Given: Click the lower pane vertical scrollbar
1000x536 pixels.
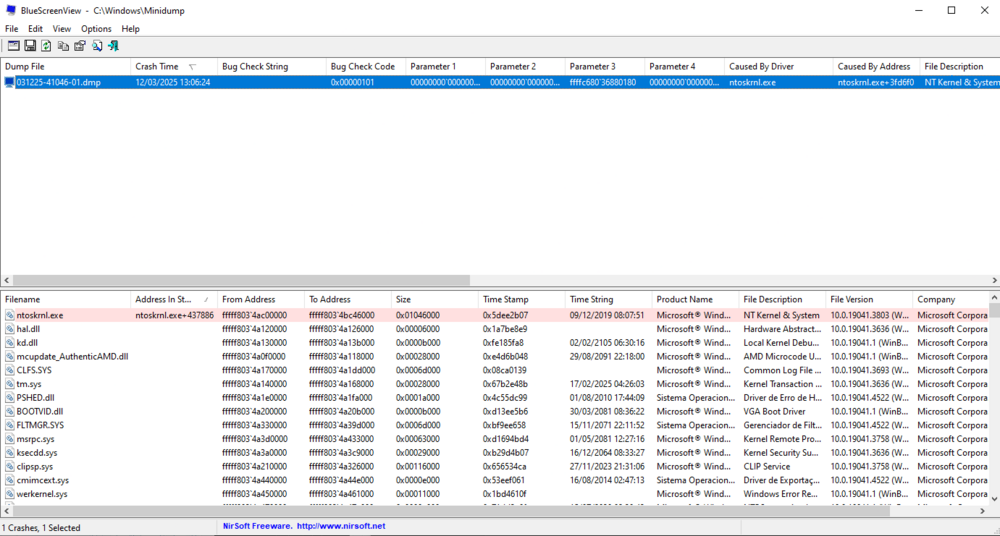Looking at the screenshot, I should 994,420.
